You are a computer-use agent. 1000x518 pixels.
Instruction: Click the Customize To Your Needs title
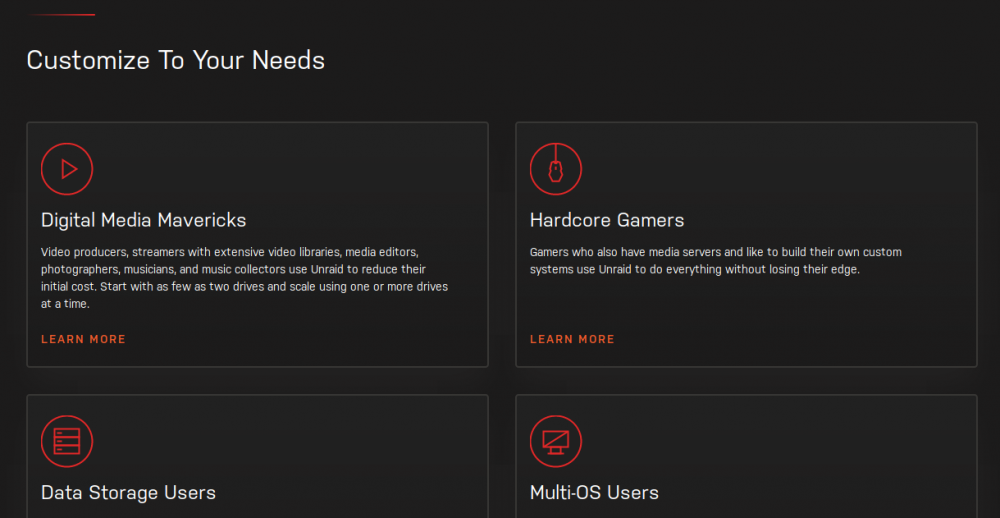(x=176, y=61)
